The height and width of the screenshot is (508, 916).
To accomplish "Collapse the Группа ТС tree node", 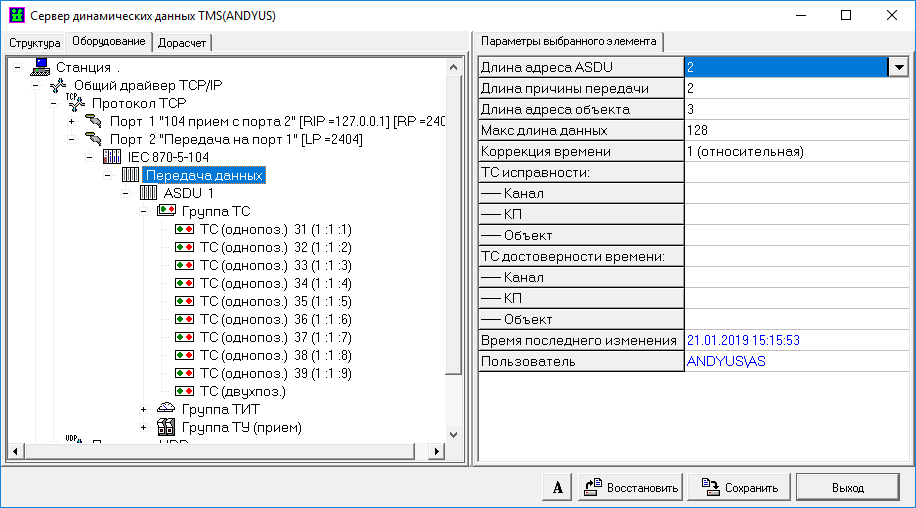I will pyautogui.click(x=143, y=211).
